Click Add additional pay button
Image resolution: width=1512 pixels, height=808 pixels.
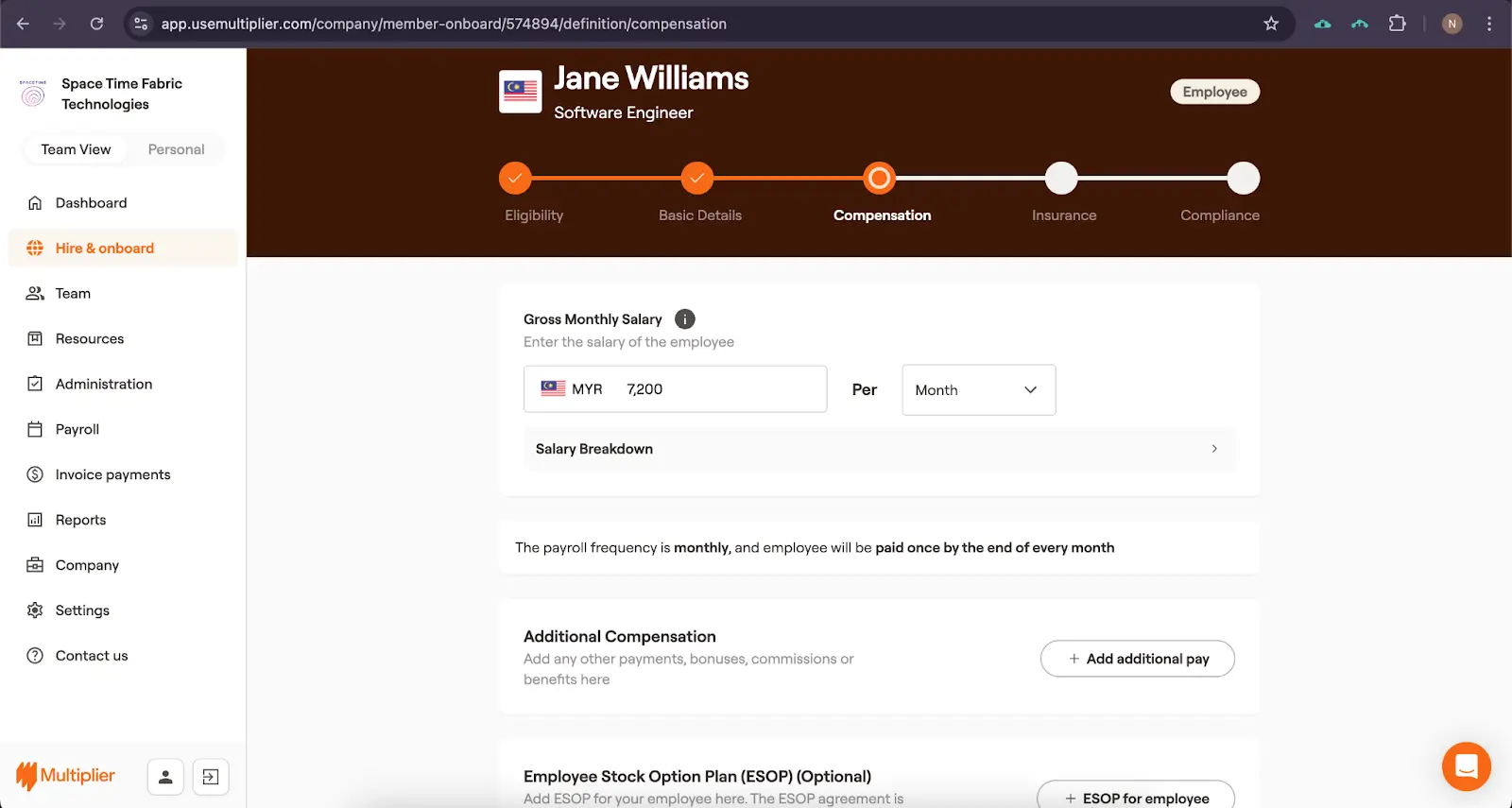tap(1138, 659)
